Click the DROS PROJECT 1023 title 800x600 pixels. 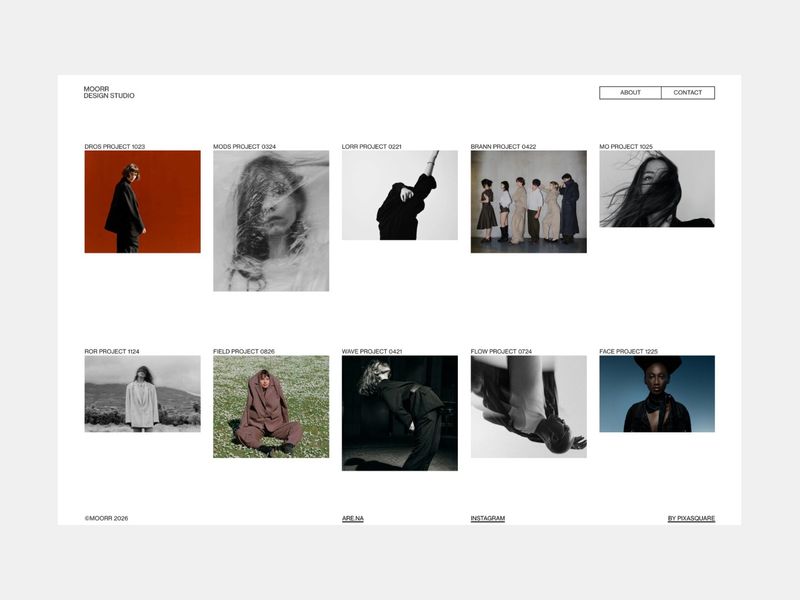pyautogui.click(x=115, y=146)
